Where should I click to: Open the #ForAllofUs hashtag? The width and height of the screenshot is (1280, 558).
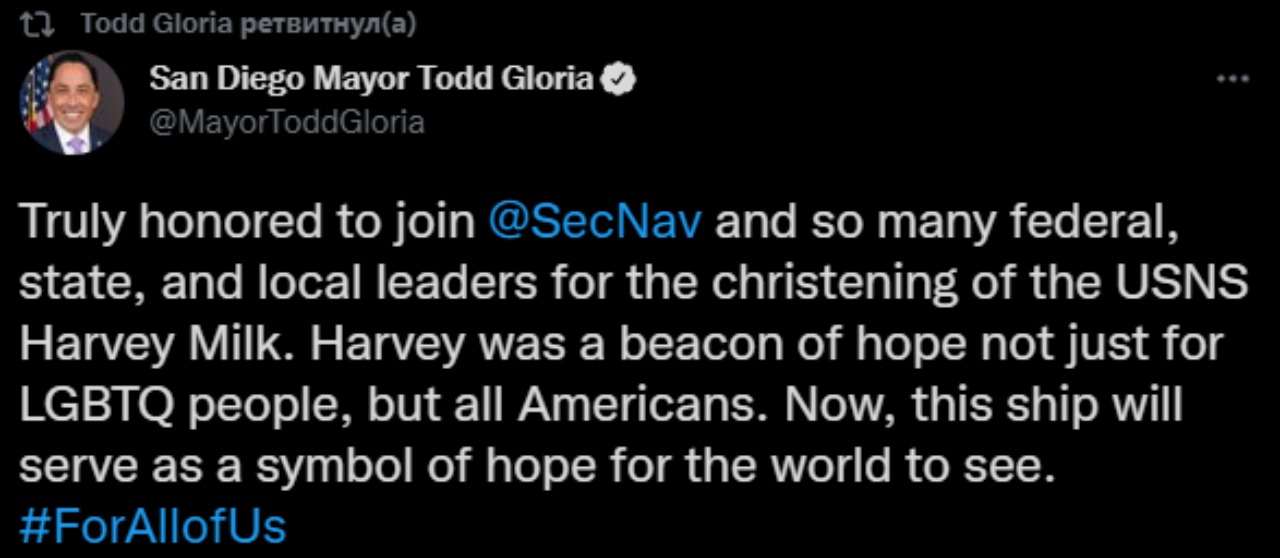tap(152, 526)
